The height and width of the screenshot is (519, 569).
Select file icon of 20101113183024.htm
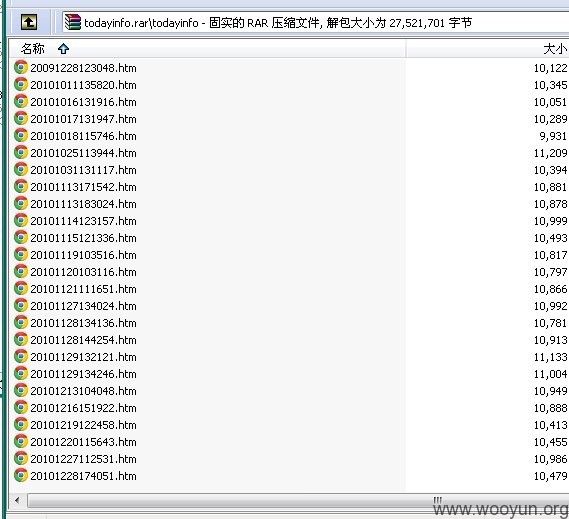pyautogui.click(x=21, y=204)
